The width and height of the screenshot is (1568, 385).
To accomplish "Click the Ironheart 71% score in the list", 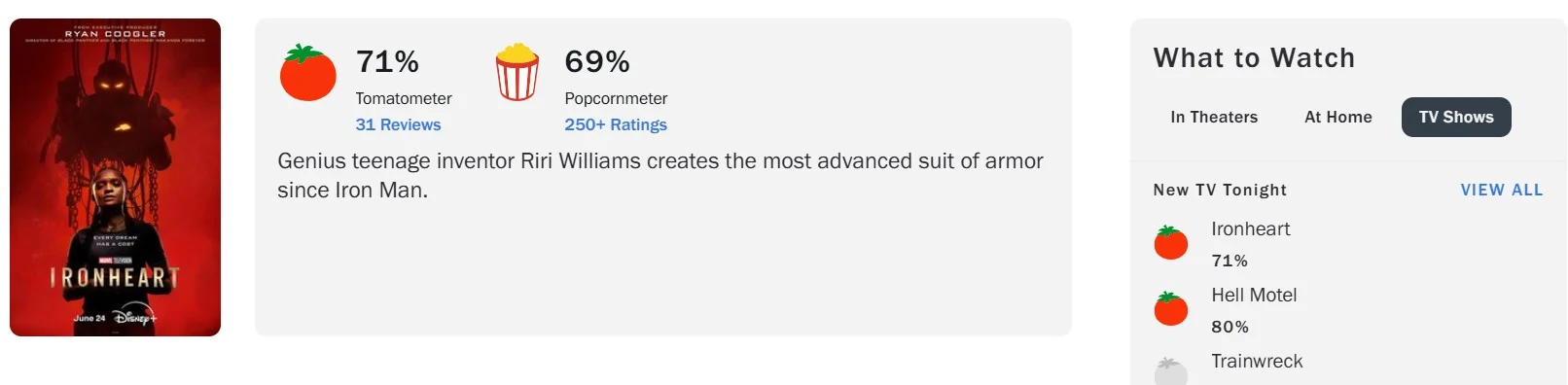I will coord(1229,261).
